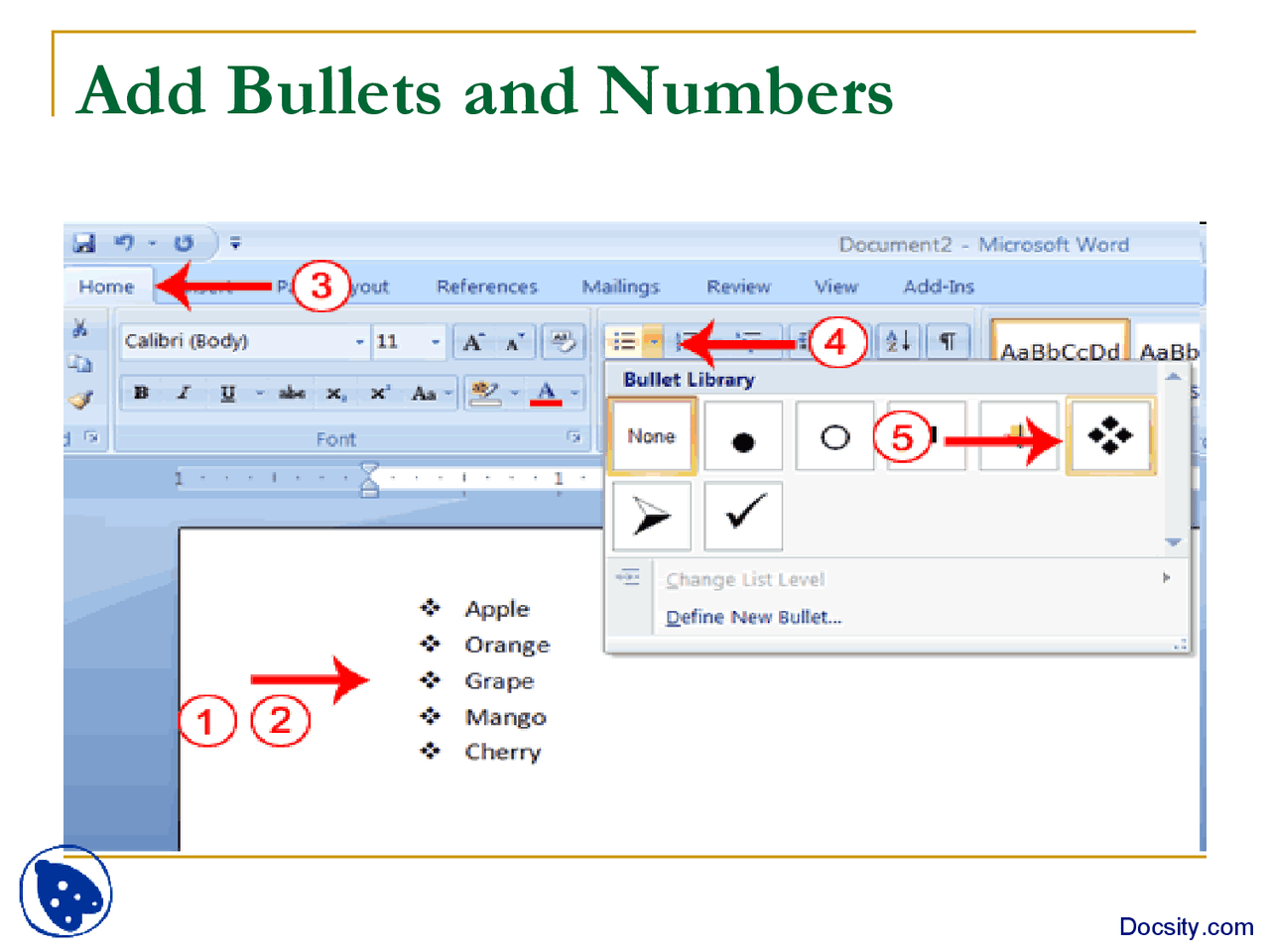Select the diamond bullet in Bullet Library
The height and width of the screenshot is (952, 1270).
pos(1109,435)
